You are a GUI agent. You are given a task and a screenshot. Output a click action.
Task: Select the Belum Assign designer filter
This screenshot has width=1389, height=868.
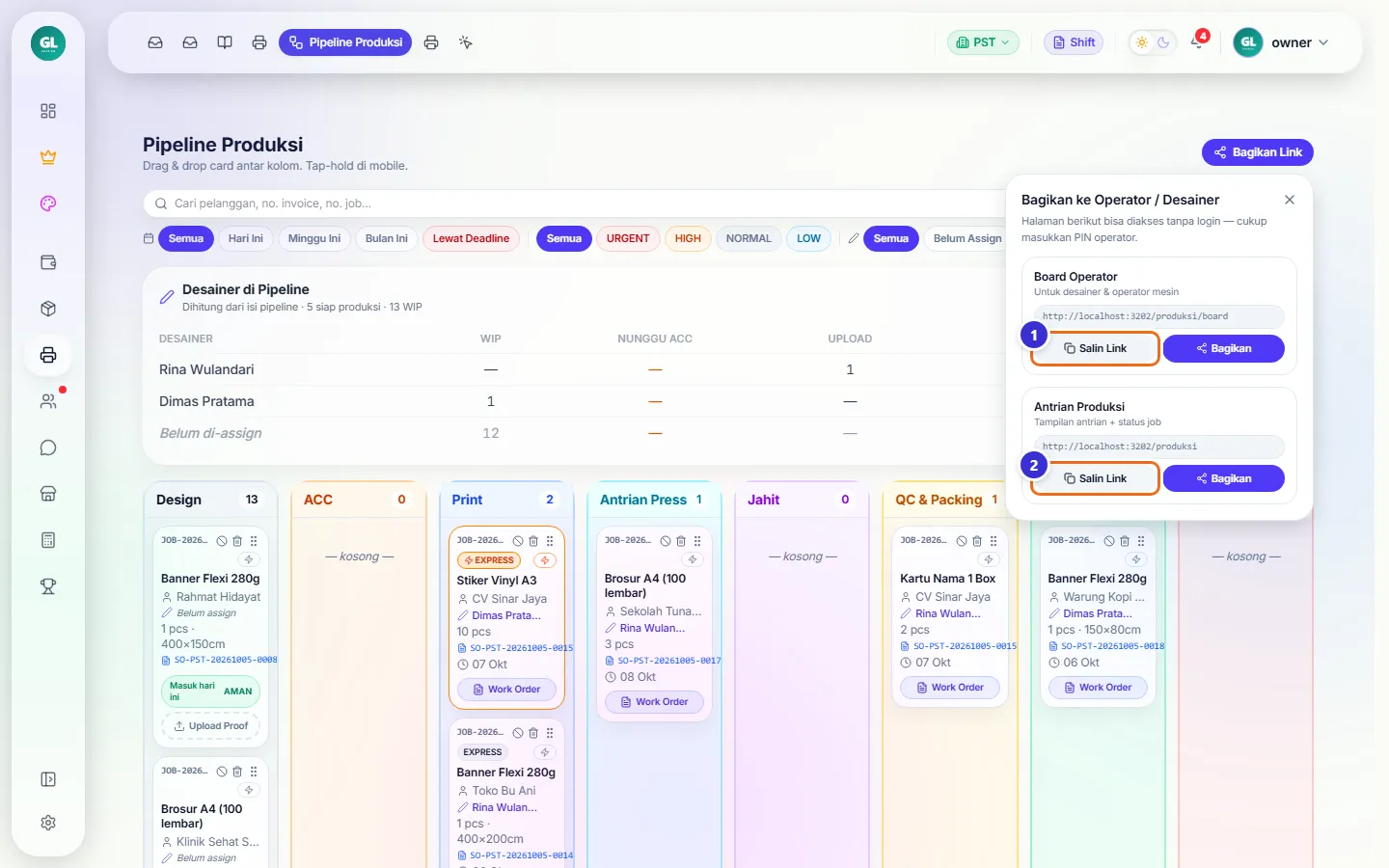(x=967, y=238)
